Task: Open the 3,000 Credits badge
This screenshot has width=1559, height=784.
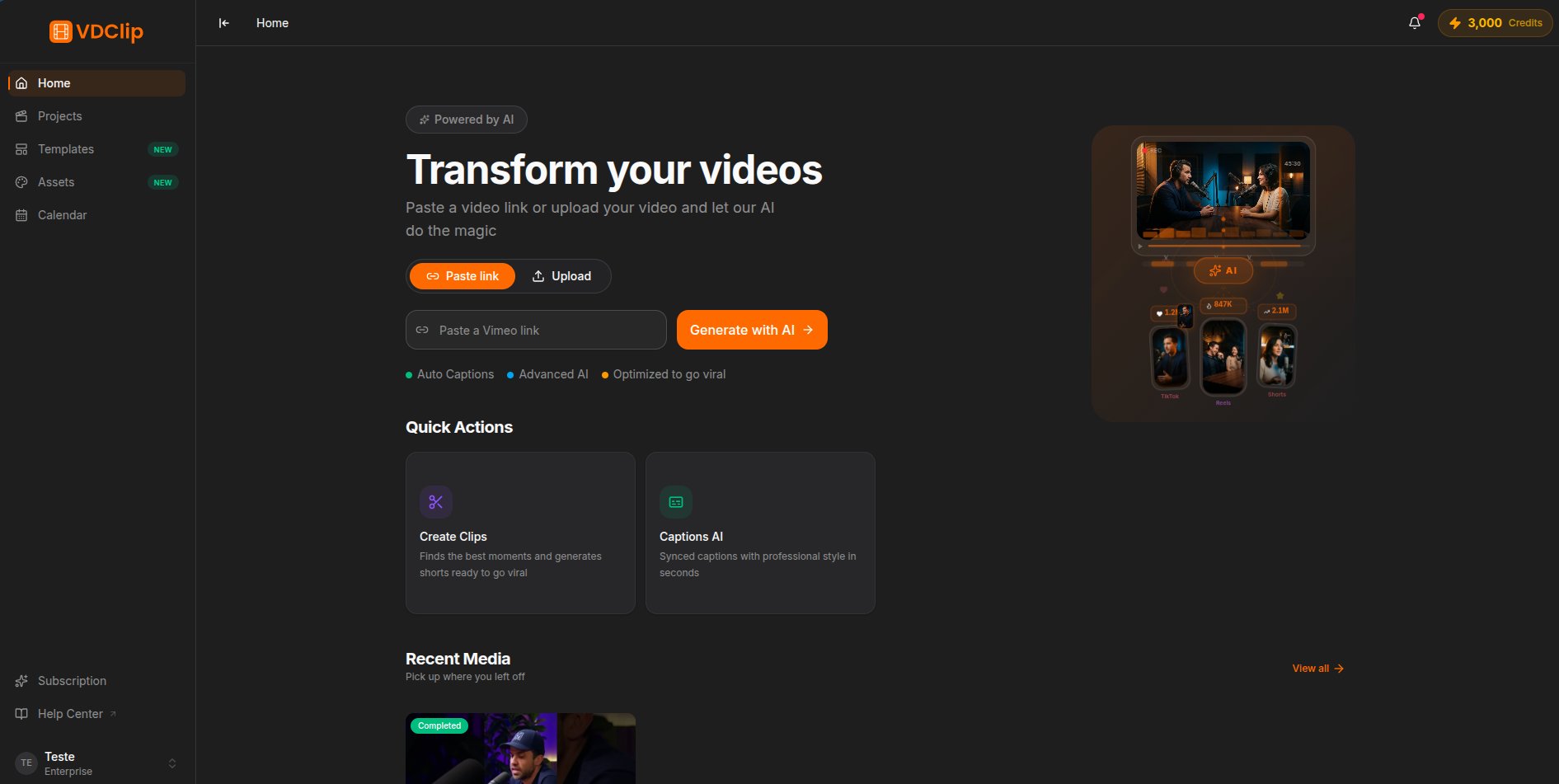Action: point(1496,23)
